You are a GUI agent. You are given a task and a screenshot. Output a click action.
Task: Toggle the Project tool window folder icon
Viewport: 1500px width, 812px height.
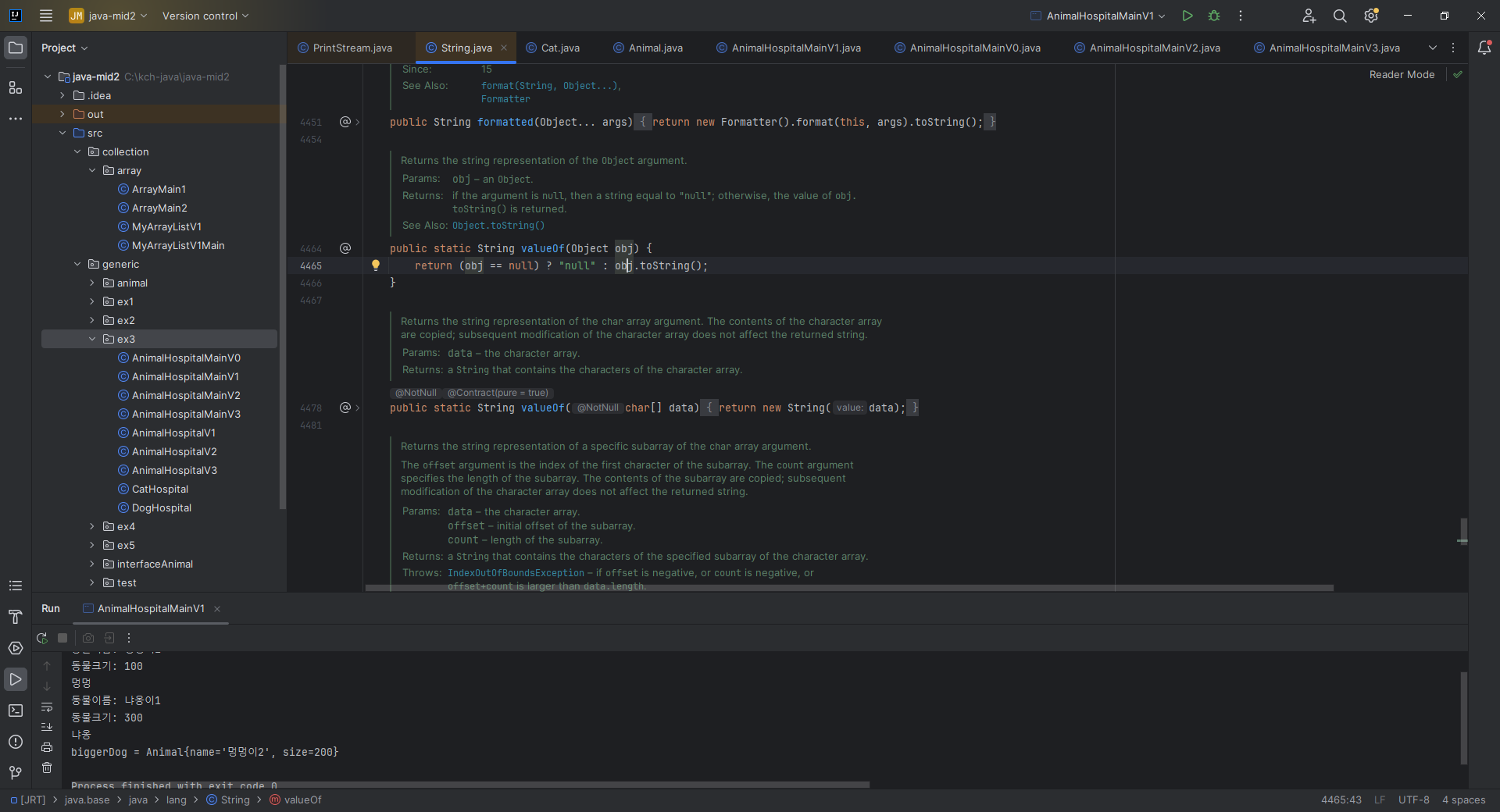tap(16, 48)
